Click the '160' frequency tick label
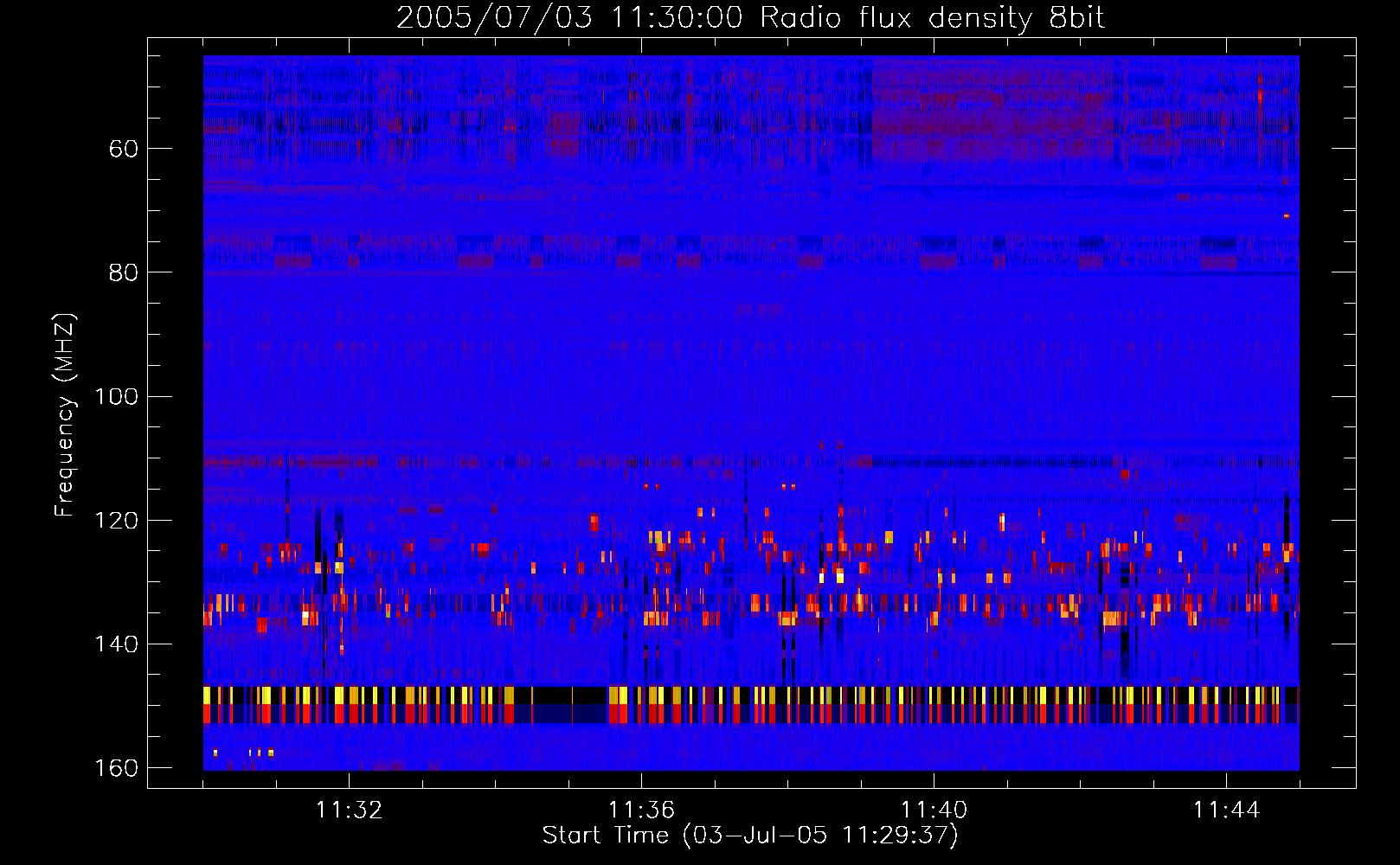Image resolution: width=1400 pixels, height=865 pixels. [117, 768]
